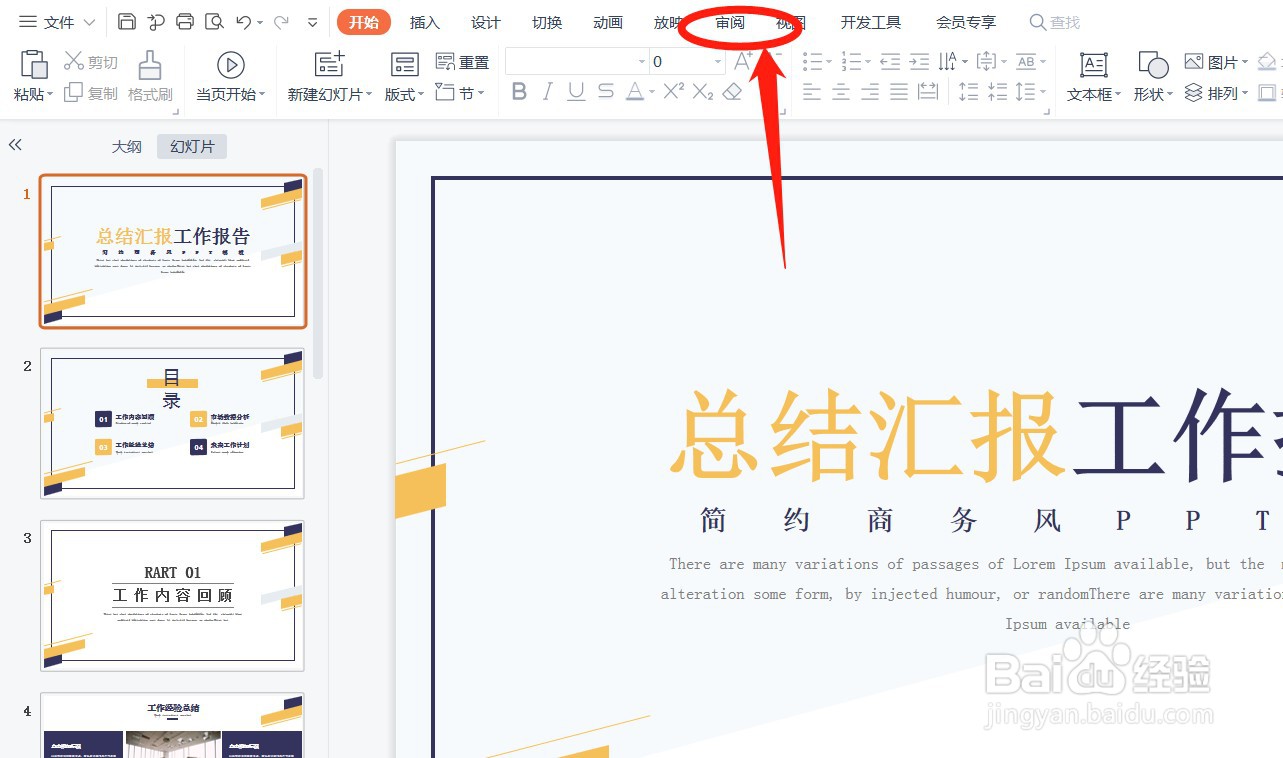Open Print Preview from quick access bar

click(213, 22)
